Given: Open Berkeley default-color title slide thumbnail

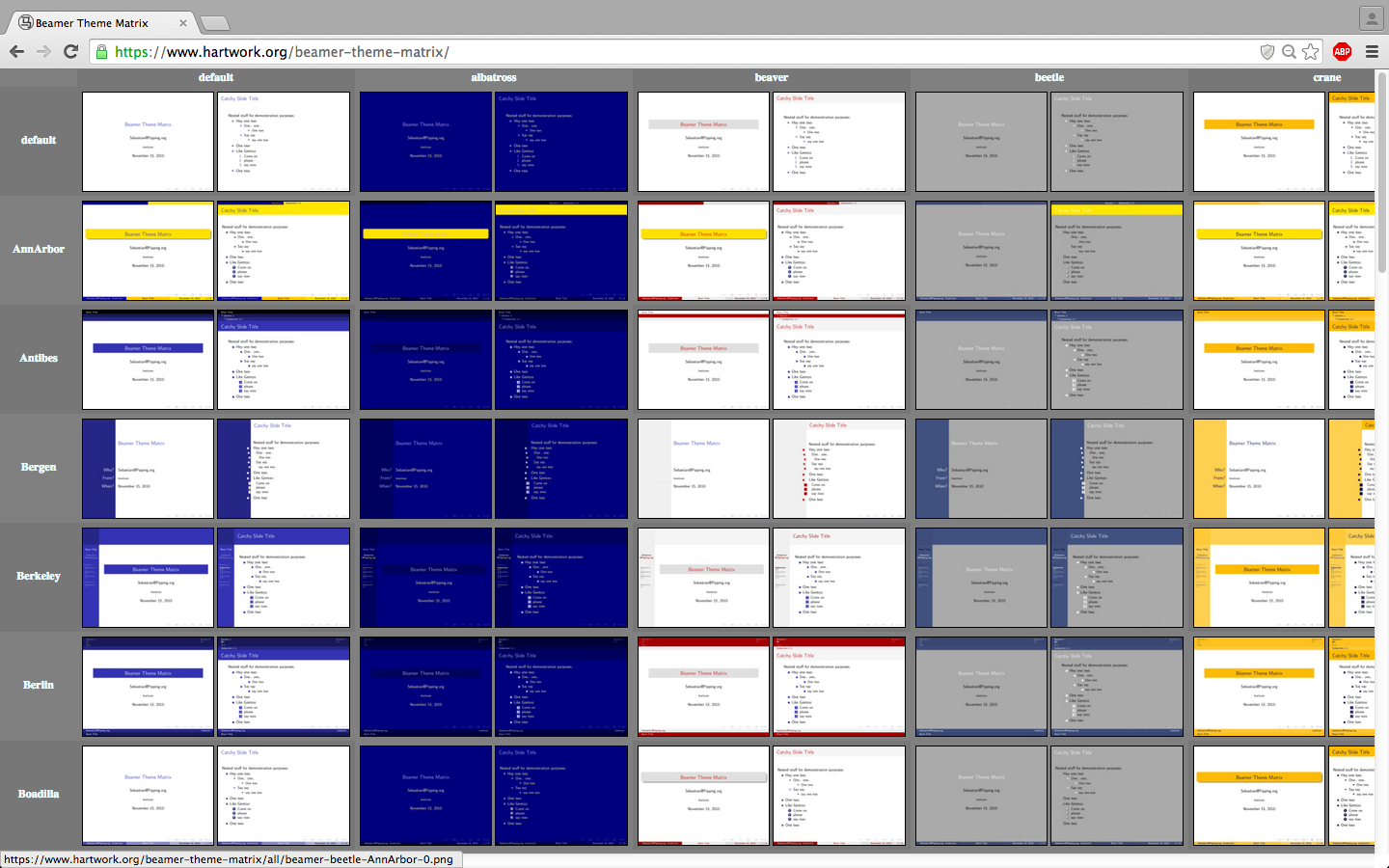Looking at the screenshot, I should (148, 578).
